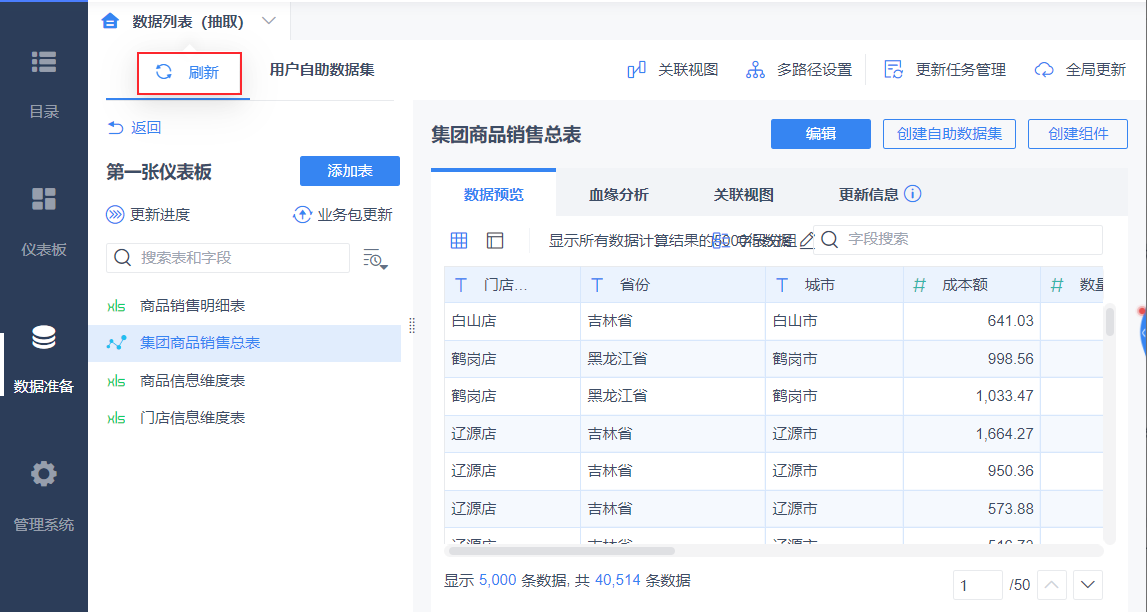Click the 950.36 cost cell
This screenshot has height=612, width=1147.
(972, 471)
